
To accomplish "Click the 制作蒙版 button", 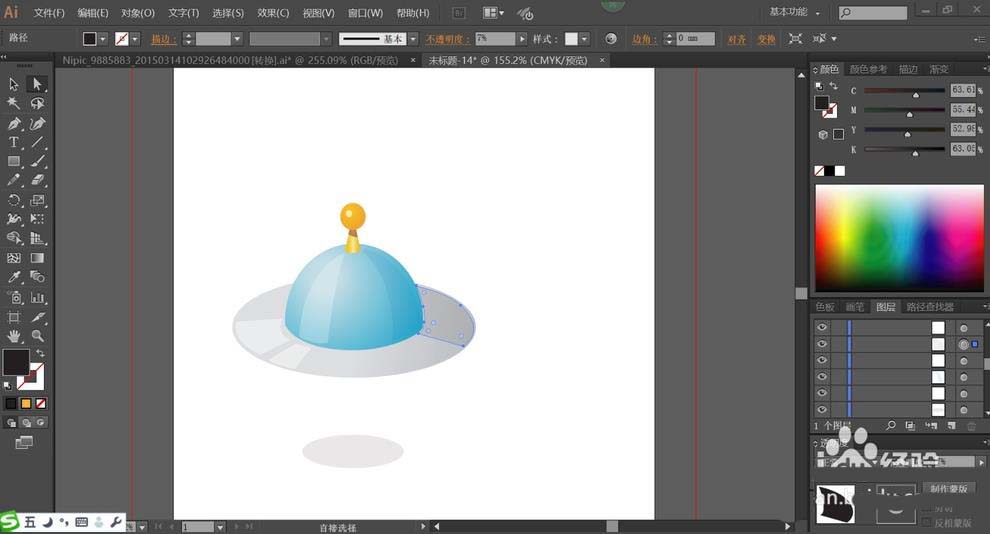I will 948,489.
